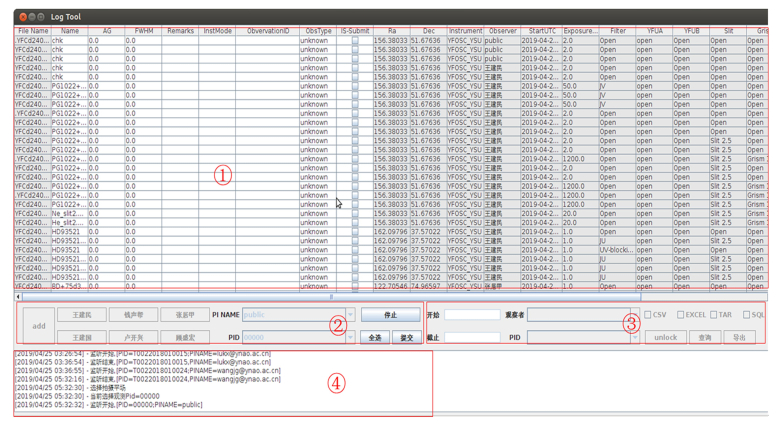Image resolution: width=782 pixels, height=425 pixels.
Task: Click the StartUTC column header
Action: pyautogui.click(x=542, y=31)
